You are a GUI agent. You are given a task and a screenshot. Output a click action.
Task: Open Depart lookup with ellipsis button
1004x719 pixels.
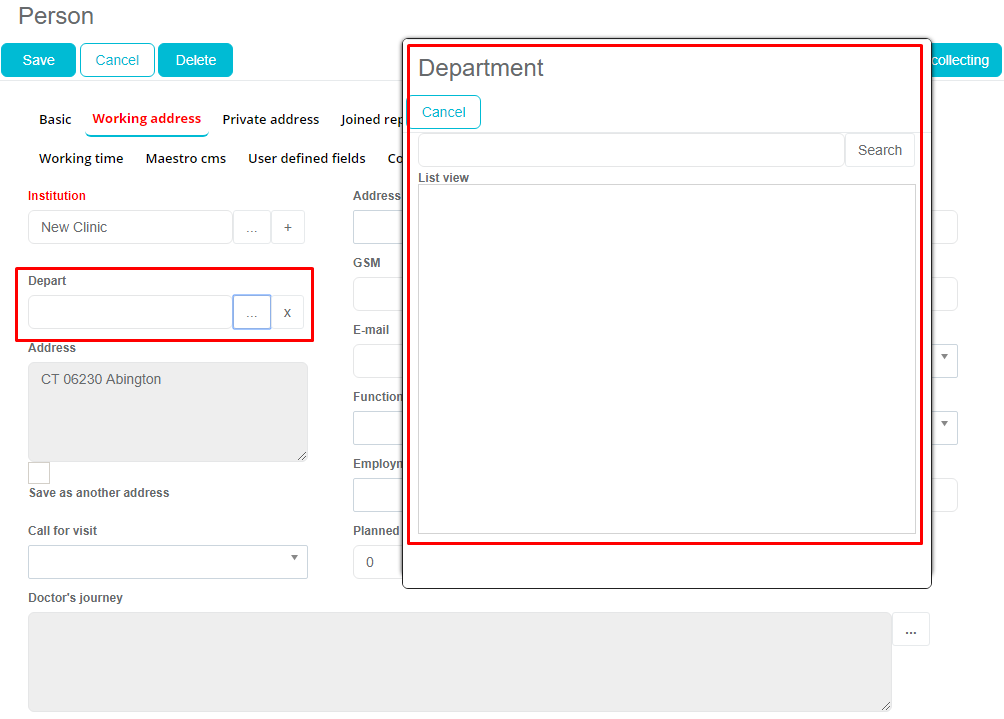tap(252, 312)
